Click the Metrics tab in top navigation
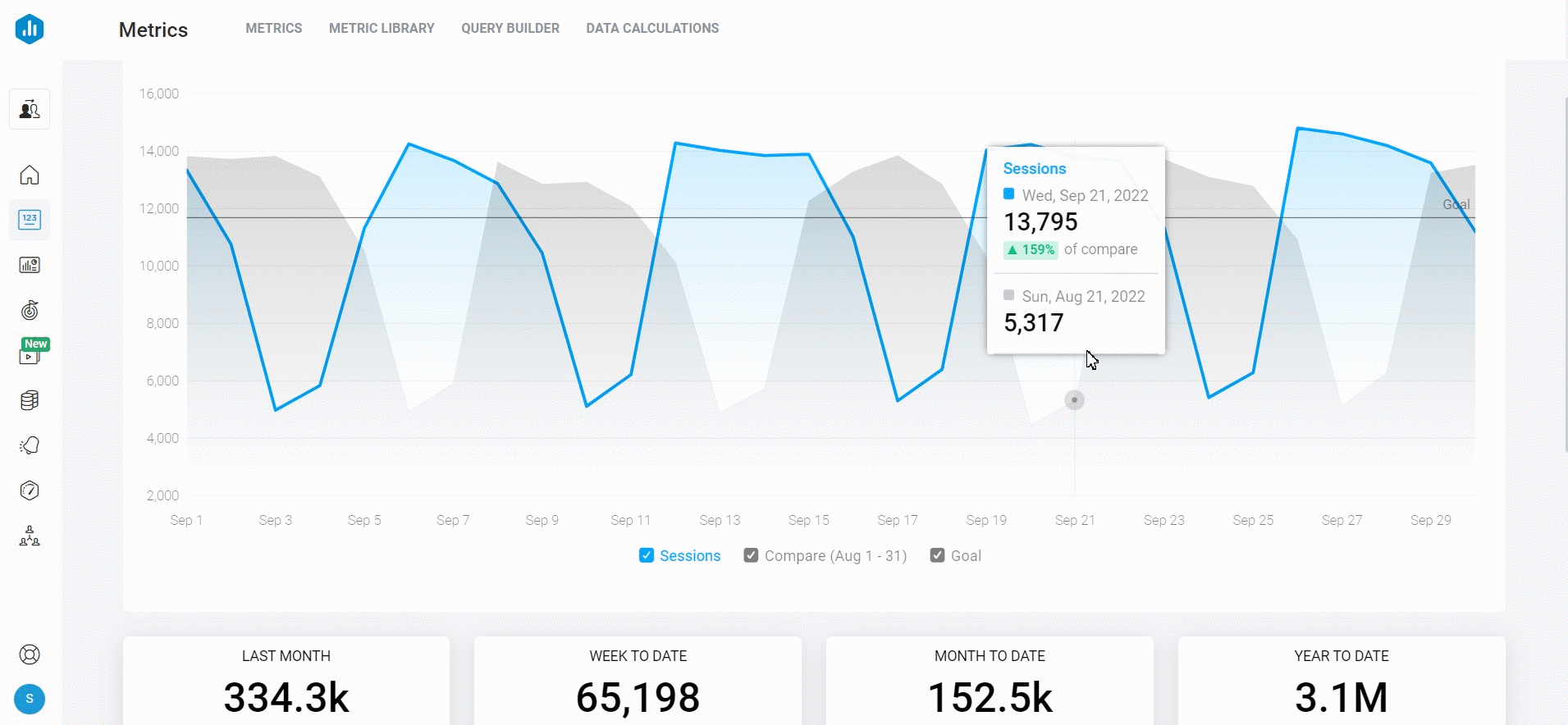The height and width of the screenshot is (725, 1568). (273, 28)
